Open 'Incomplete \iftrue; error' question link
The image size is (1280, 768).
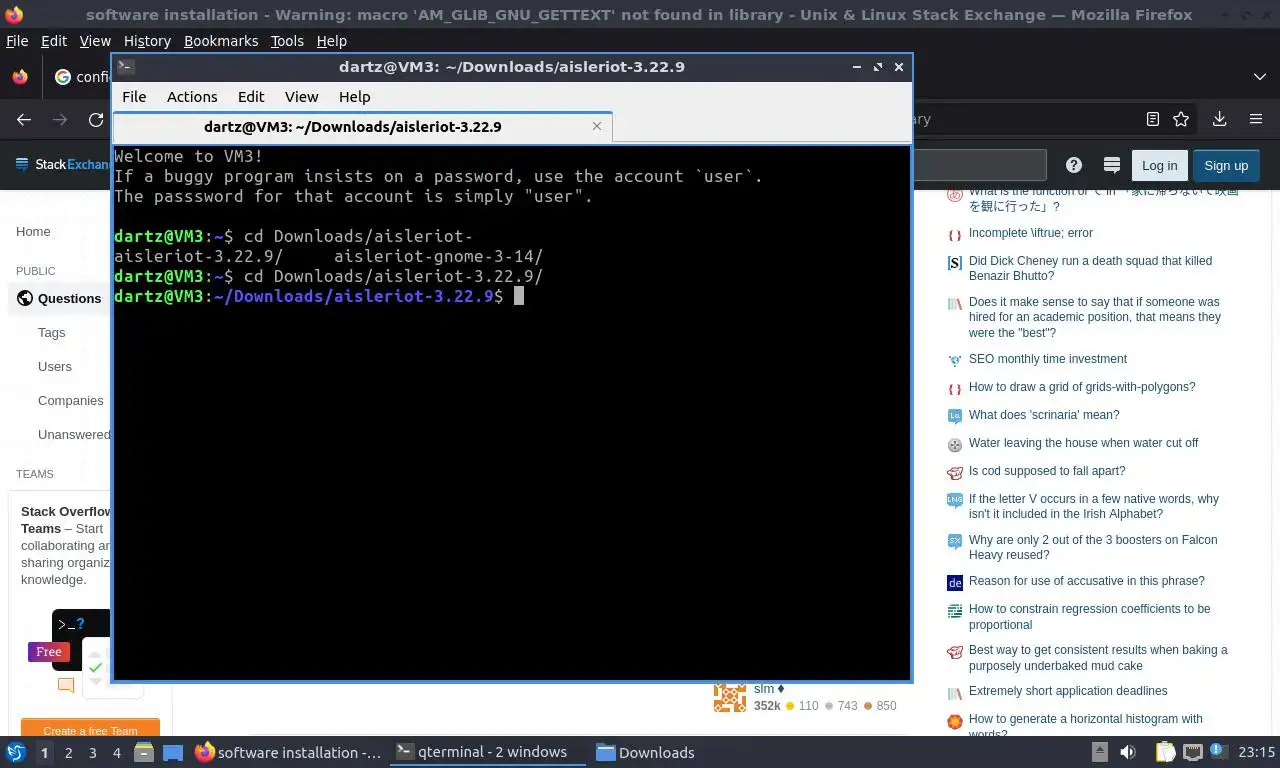(x=1030, y=233)
